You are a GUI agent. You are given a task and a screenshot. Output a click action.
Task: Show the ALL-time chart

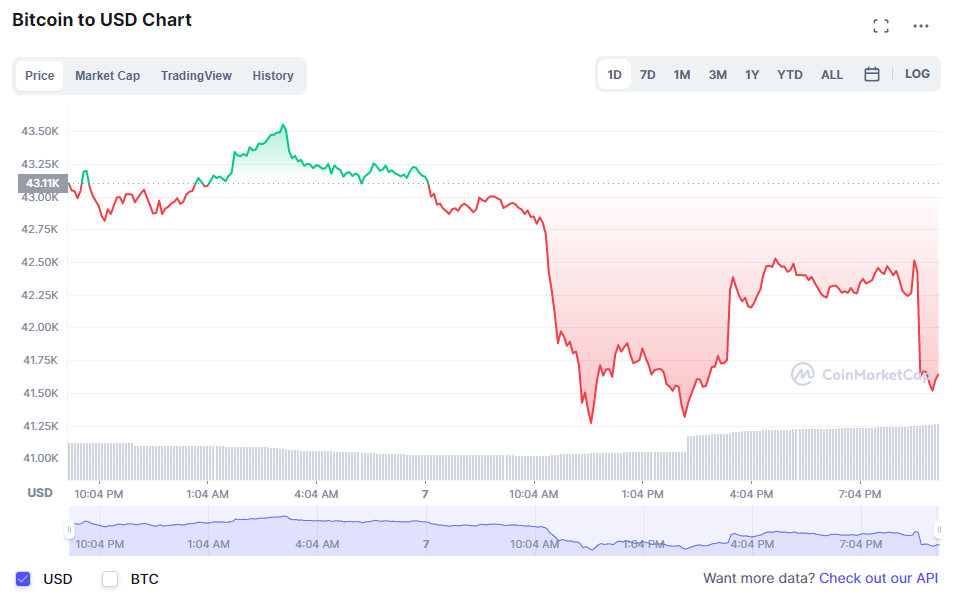pyautogui.click(x=831, y=73)
